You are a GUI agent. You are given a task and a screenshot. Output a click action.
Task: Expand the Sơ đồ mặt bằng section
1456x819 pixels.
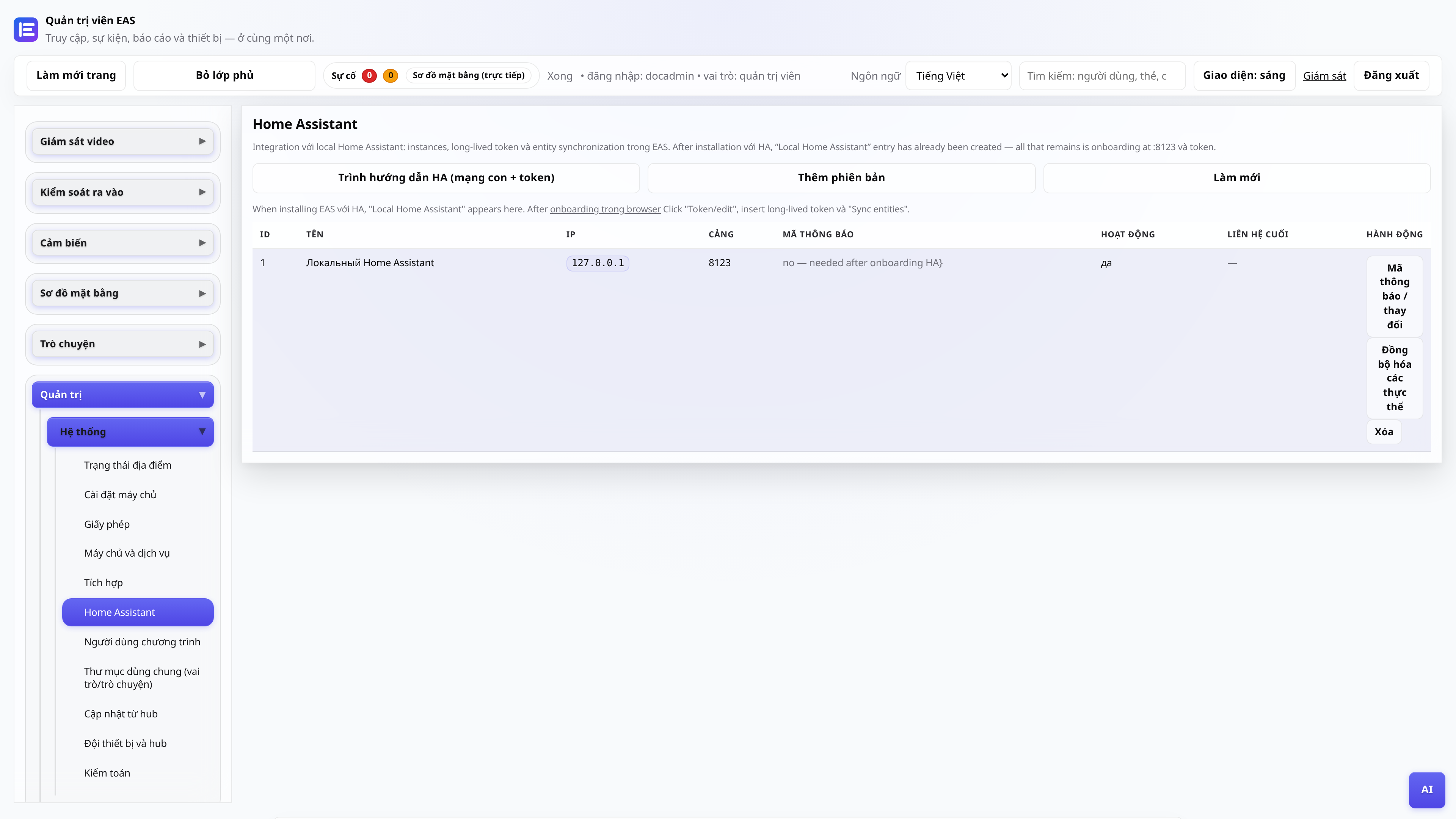pos(122,293)
